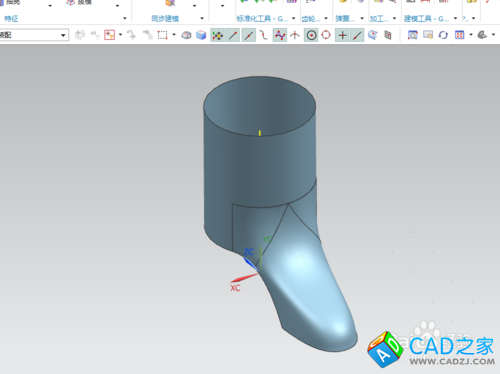Click the 加工 group label
500x374 pixels.
pos(379,18)
